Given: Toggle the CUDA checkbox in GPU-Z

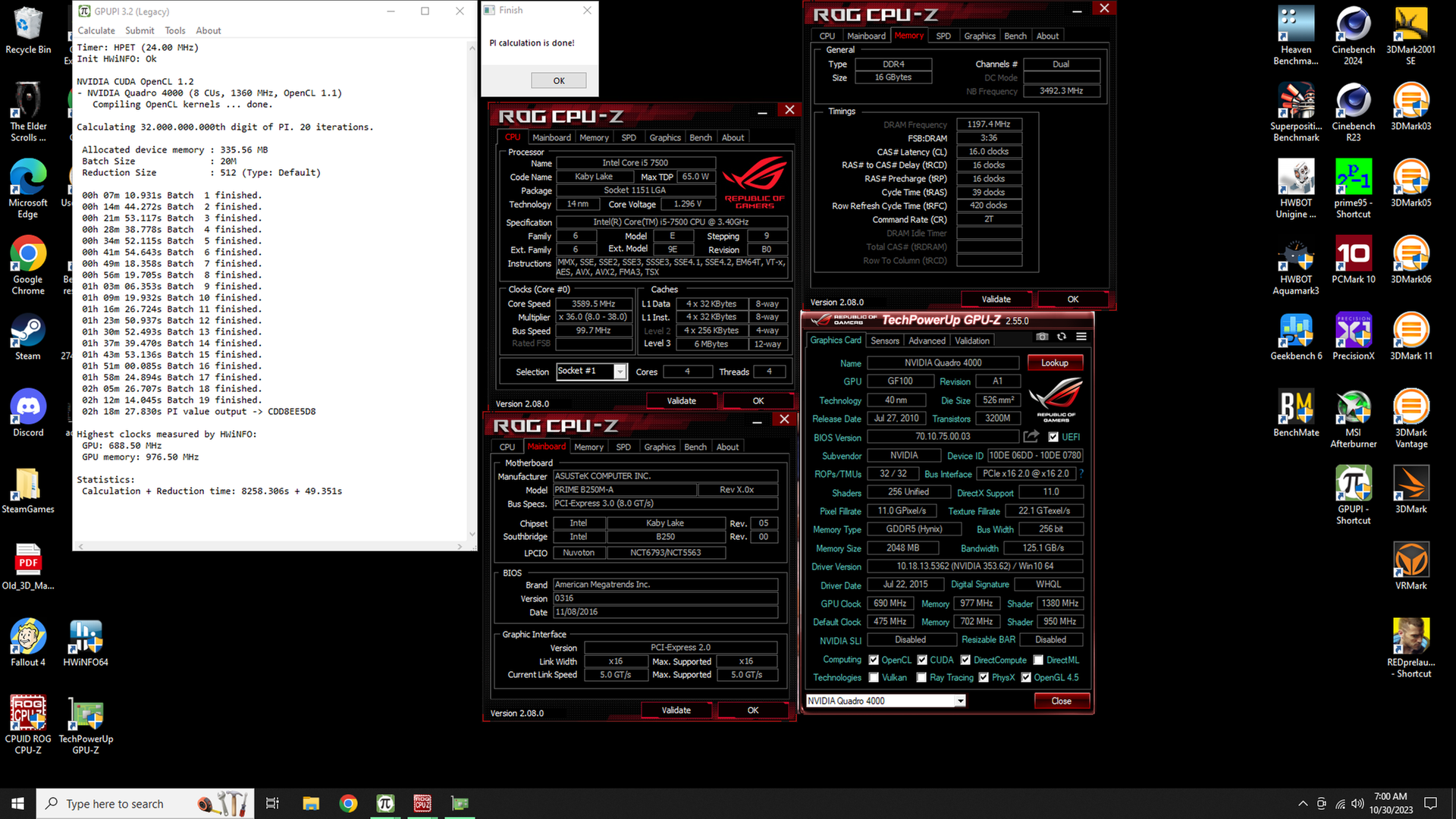Looking at the screenshot, I should pos(922,660).
